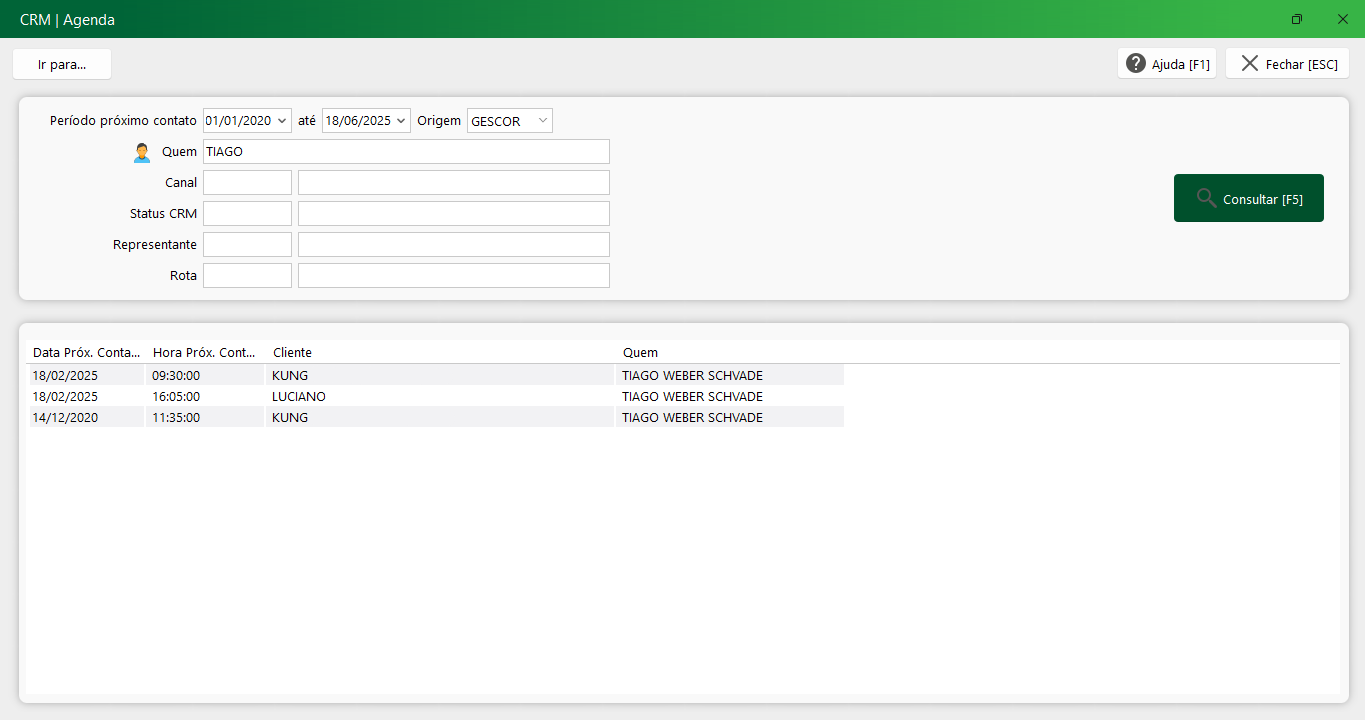Open the start date dropdown 01/01/2020
1365x720 pixels.
(282, 121)
